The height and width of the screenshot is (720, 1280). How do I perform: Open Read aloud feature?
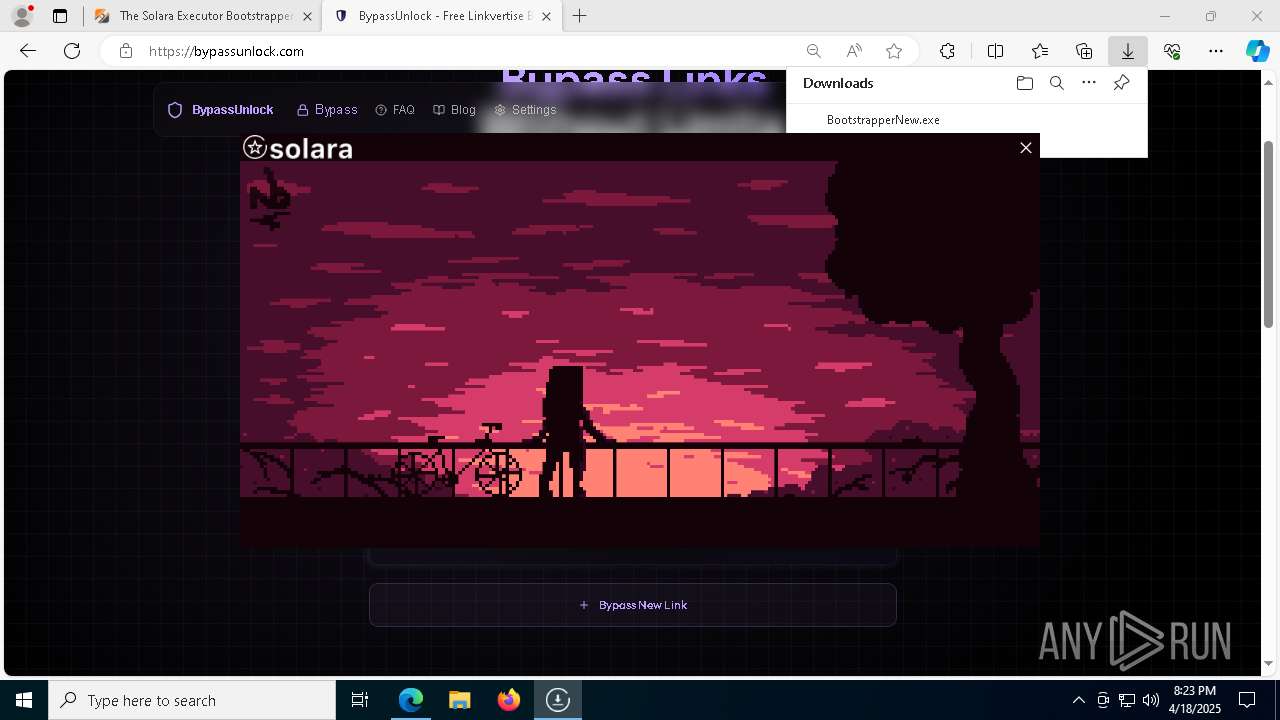pos(854,51)
